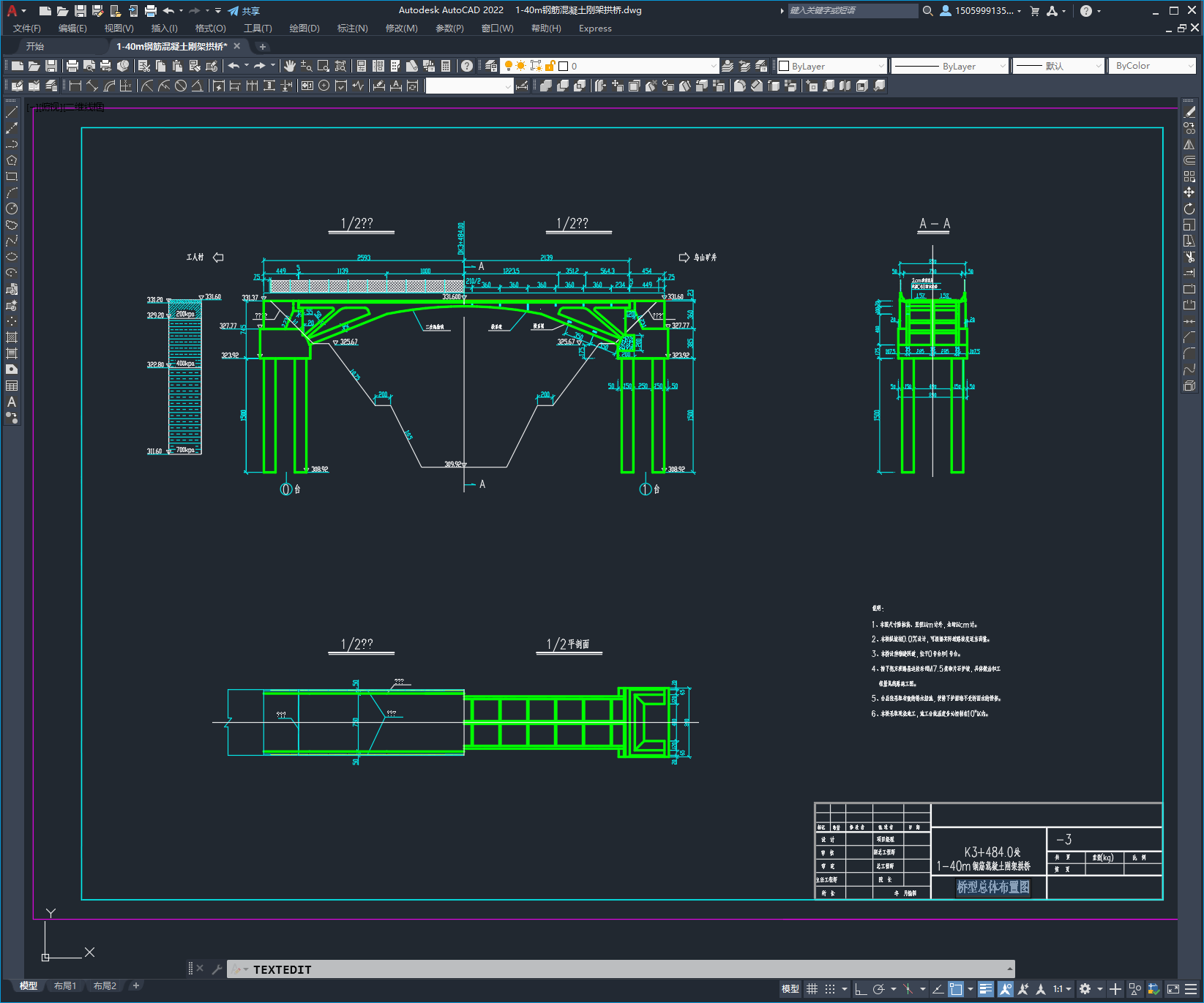Toggle the drawing grid display in status bar
Viewport: 1204px width, 1003px height.
(812, 989)
